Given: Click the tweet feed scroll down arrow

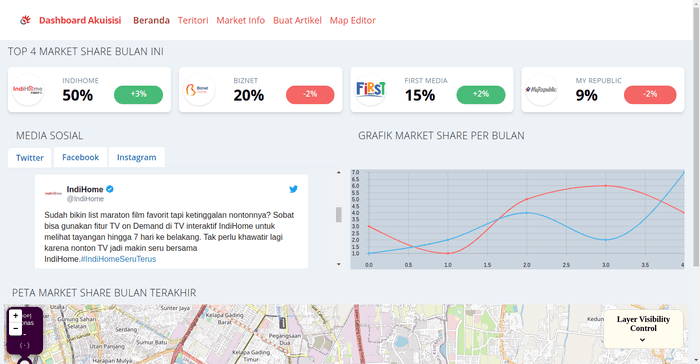Looking at the screenshot, I should coord(338,264).
